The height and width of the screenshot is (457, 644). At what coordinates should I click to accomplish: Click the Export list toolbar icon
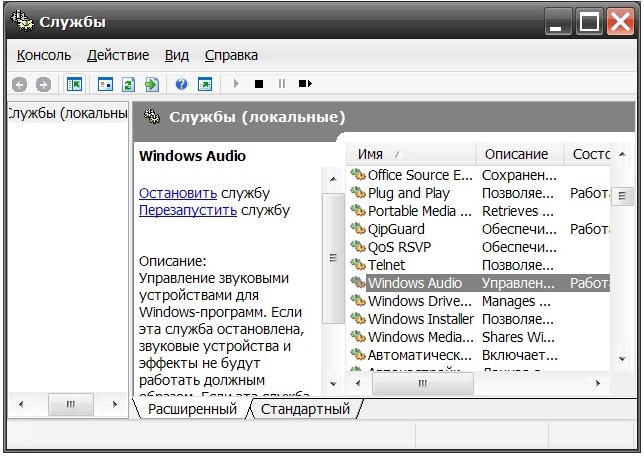[x=152, y=85]
